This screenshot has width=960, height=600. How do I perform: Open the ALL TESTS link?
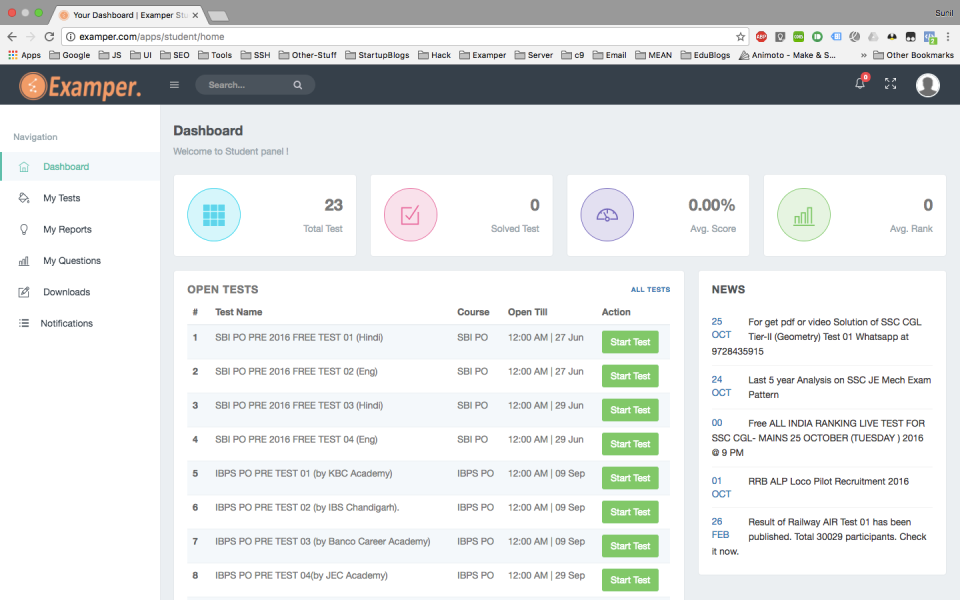[x=650, y=289]
